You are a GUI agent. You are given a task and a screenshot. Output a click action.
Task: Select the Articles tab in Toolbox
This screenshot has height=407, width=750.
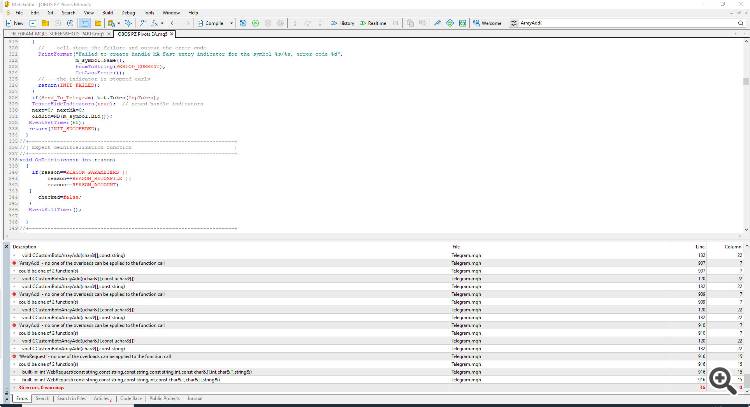coord(102,398)
